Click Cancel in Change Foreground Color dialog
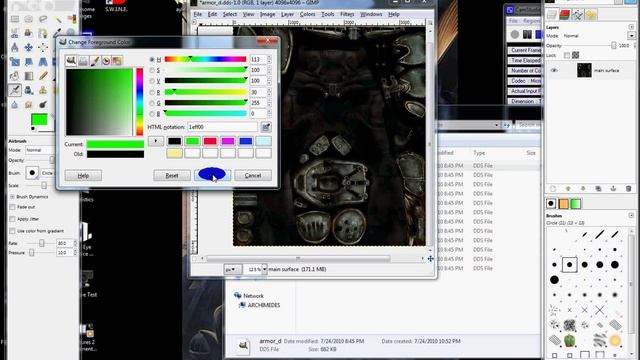This screenshot has height=360, width=640. (253, 176)
